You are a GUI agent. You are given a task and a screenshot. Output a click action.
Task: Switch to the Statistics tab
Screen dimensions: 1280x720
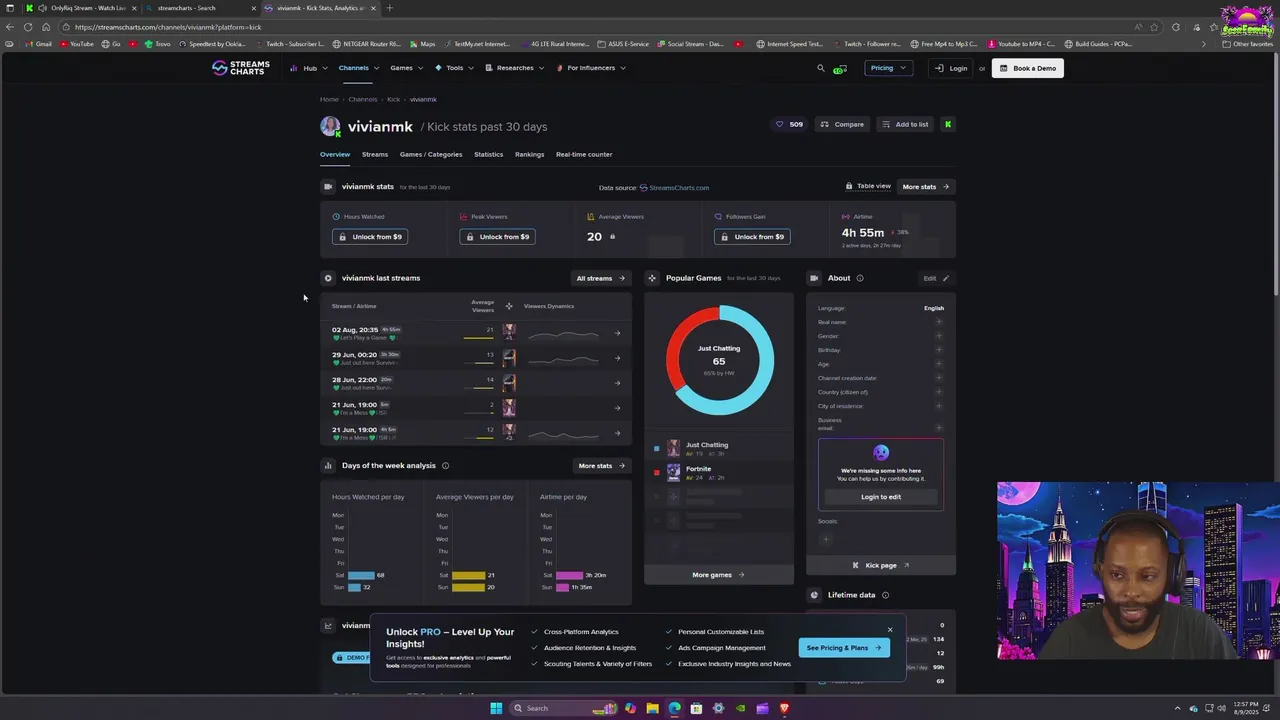coord(488,154)
